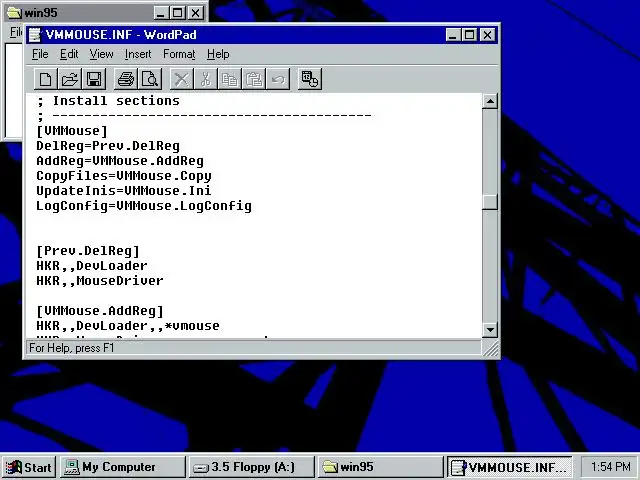Close the WordPad window
This screenshot has width=640, height=480.
pos(487,35)
